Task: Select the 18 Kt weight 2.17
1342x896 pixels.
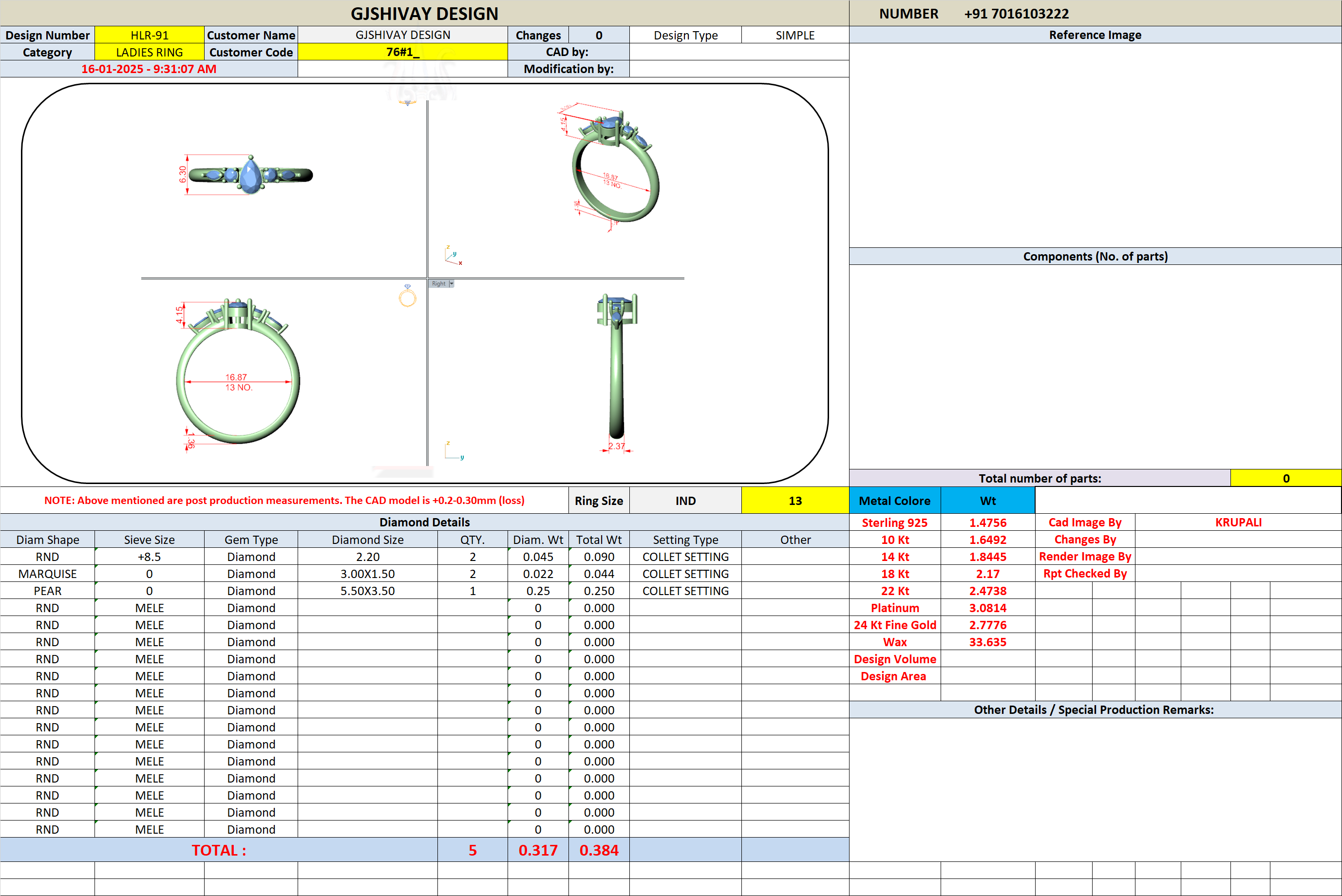Action: coord(988,574)
